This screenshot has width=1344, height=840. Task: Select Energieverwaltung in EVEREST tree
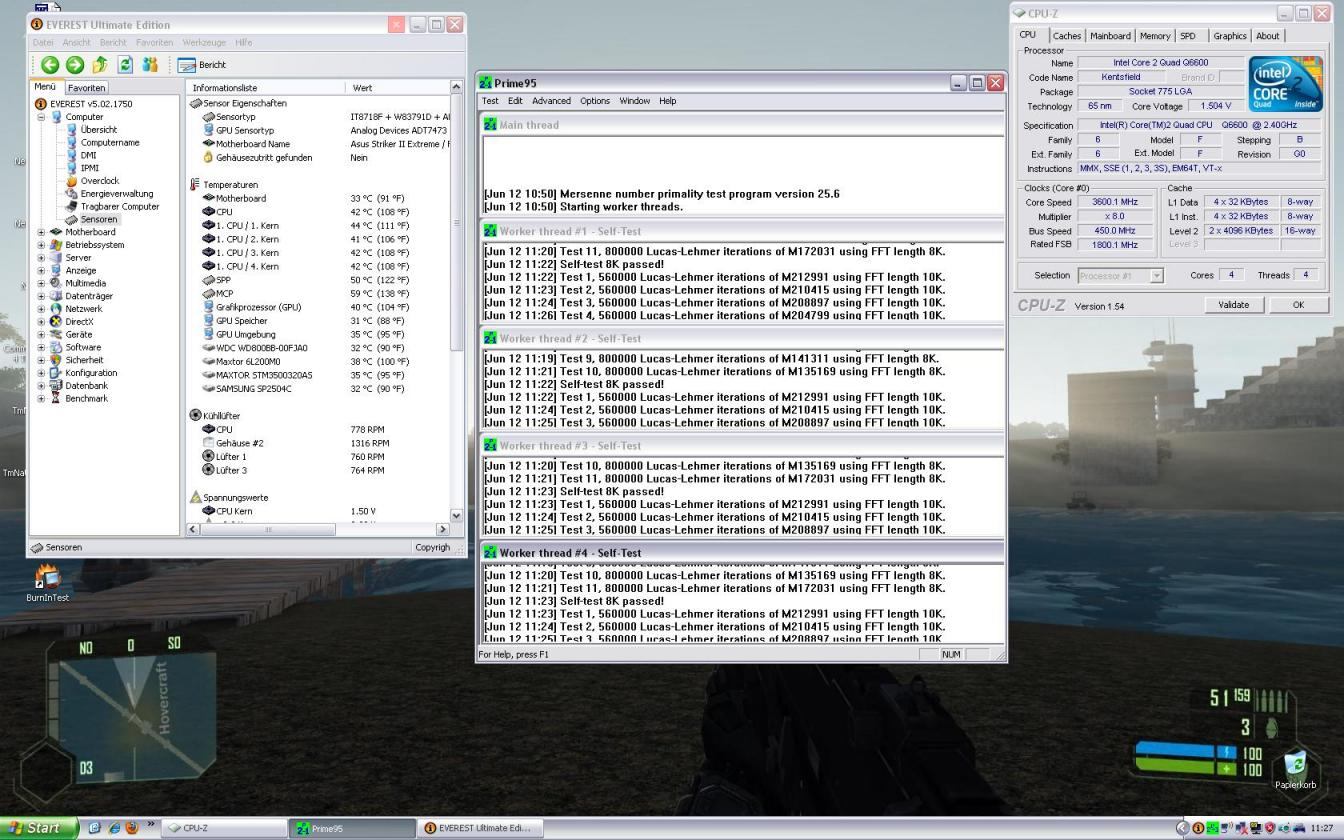click(117, 194)
